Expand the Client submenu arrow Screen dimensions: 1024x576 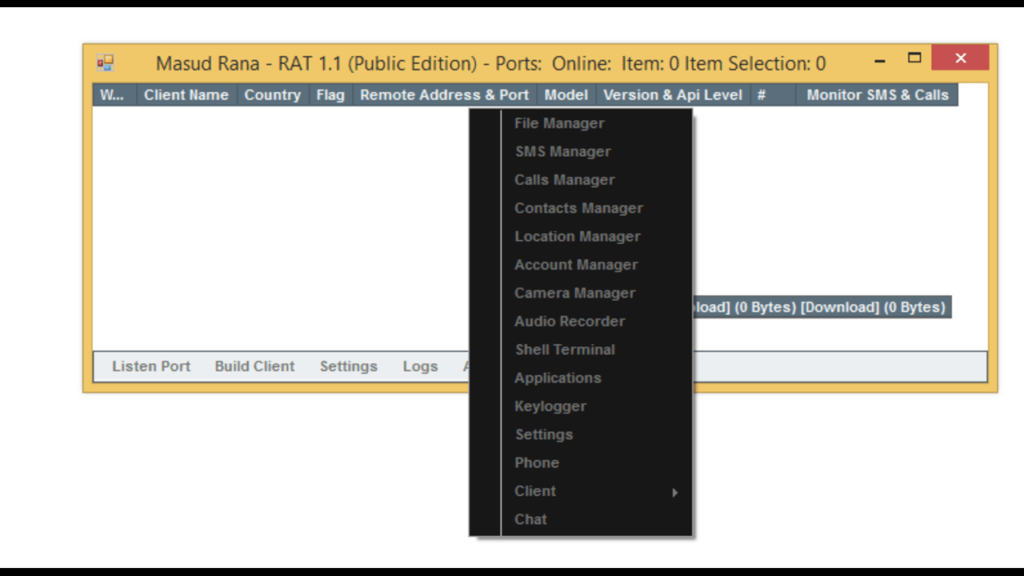click(x=675, y=492)
